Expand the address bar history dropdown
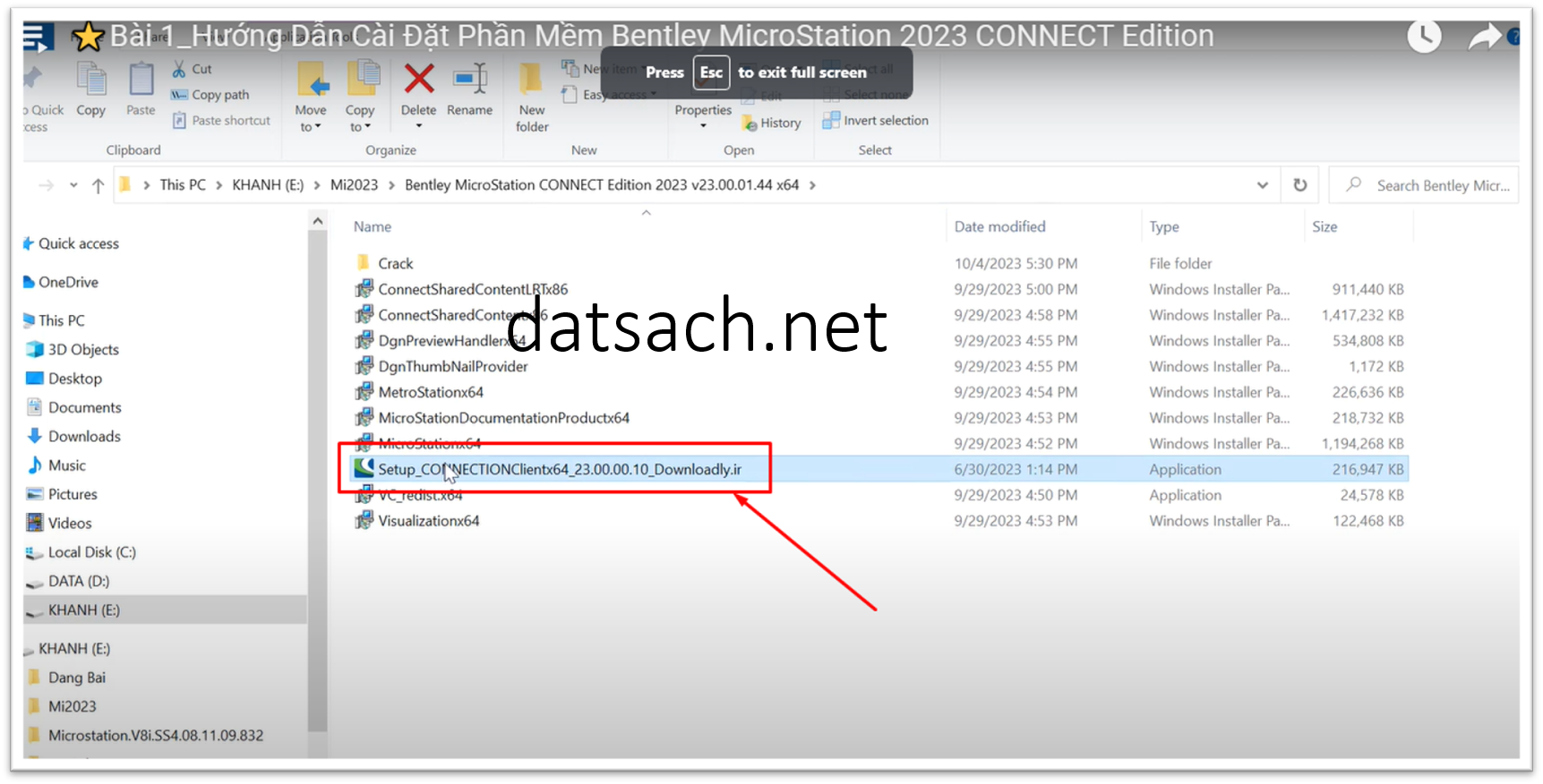Viewport: 1543px width, 784px height. coord(1262,185)
